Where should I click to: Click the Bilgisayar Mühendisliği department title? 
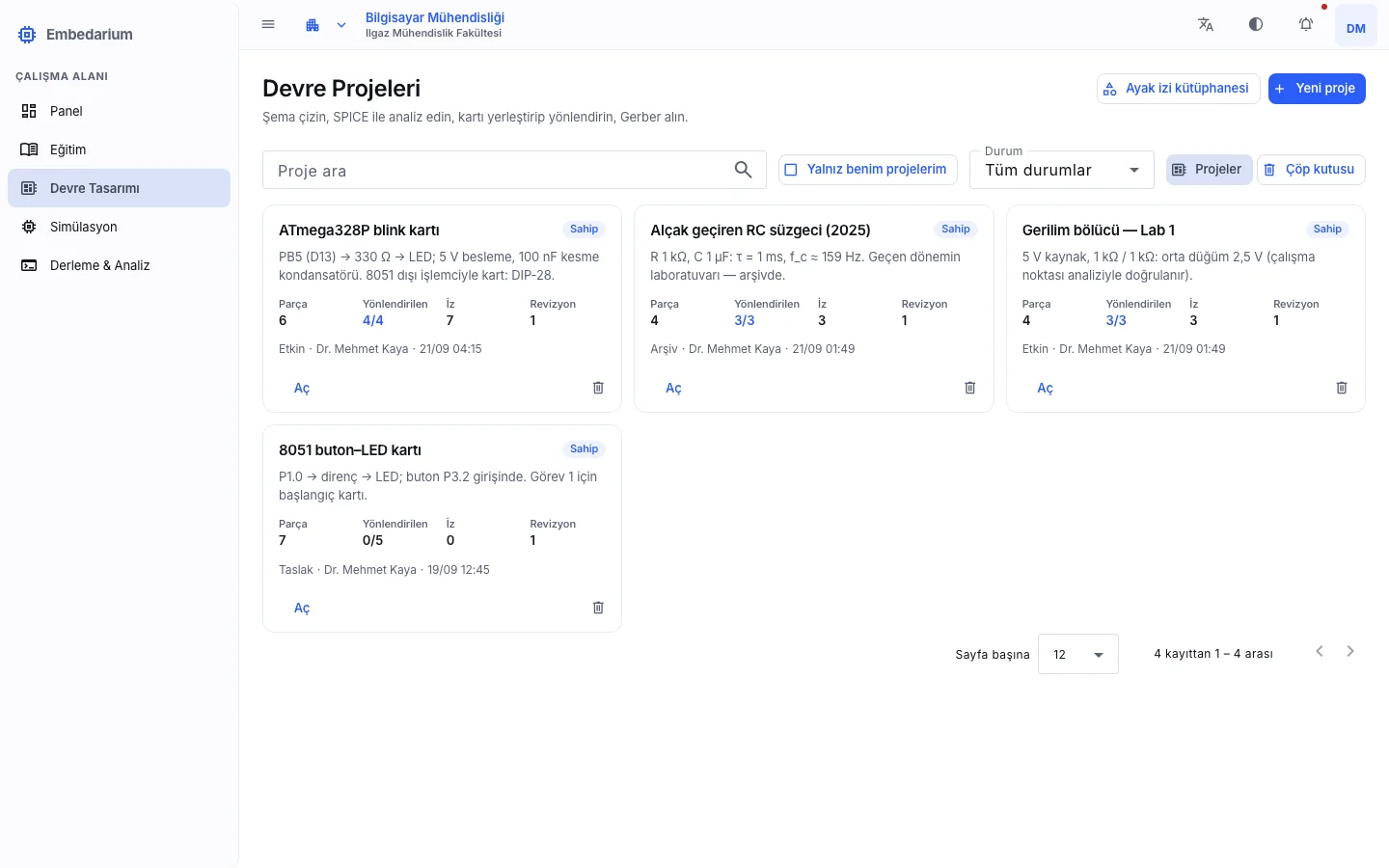435,17
